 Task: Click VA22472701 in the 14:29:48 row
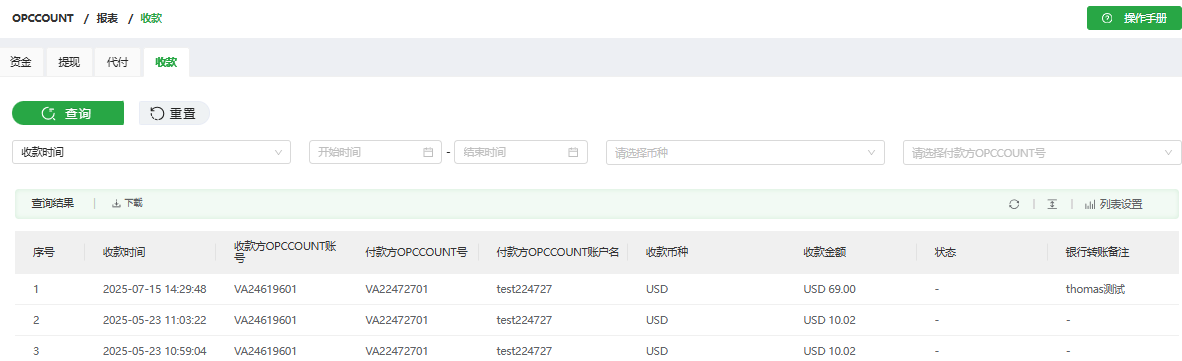pyautogui.click(x=397, y=289)
